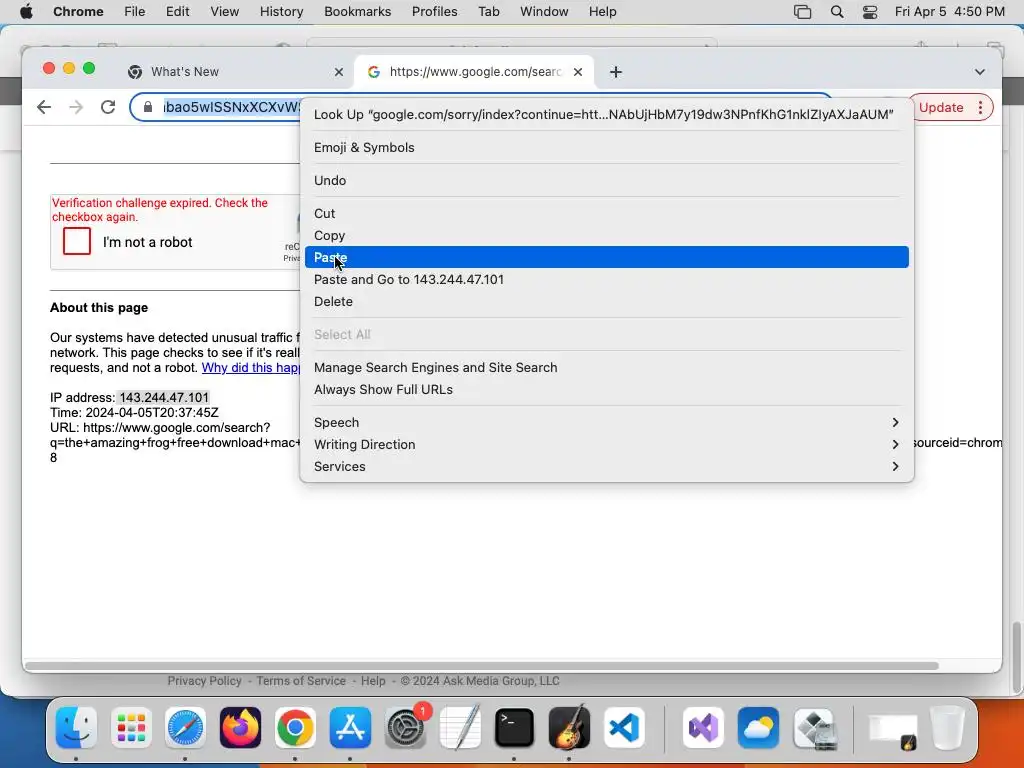Viewport: 1024px width, 768px height.
Task: Click the minimized window thumbnail in the Dock
Action: click(893, 731)
